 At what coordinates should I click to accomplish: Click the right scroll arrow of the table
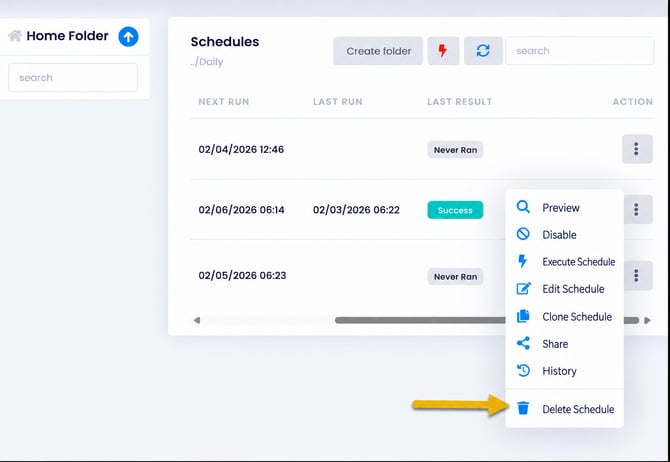(x=647, y=320)
